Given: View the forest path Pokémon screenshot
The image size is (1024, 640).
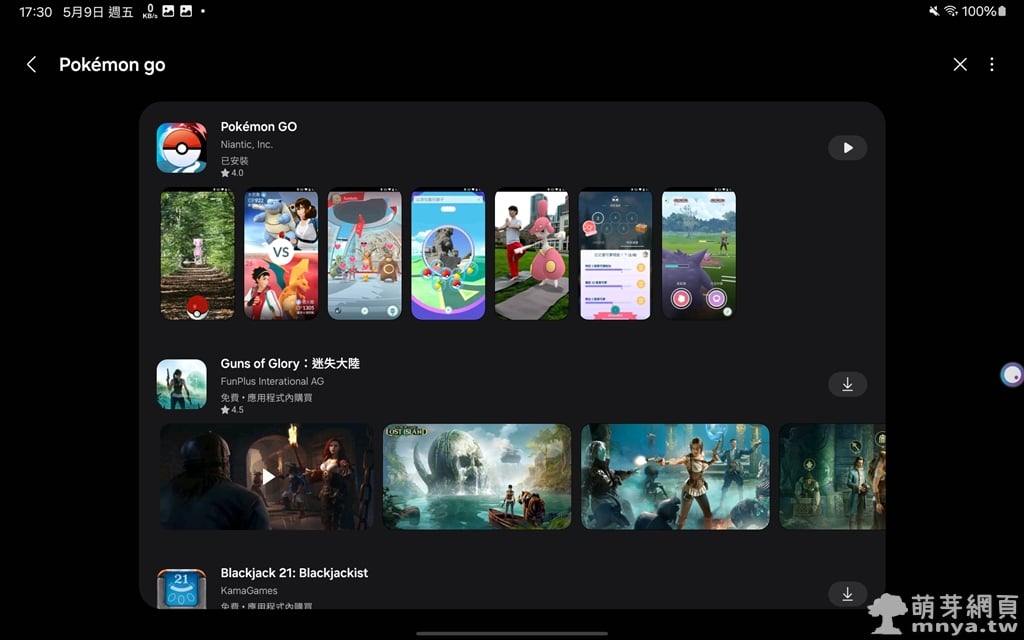Looking at the screenshot, I should 198,255.
